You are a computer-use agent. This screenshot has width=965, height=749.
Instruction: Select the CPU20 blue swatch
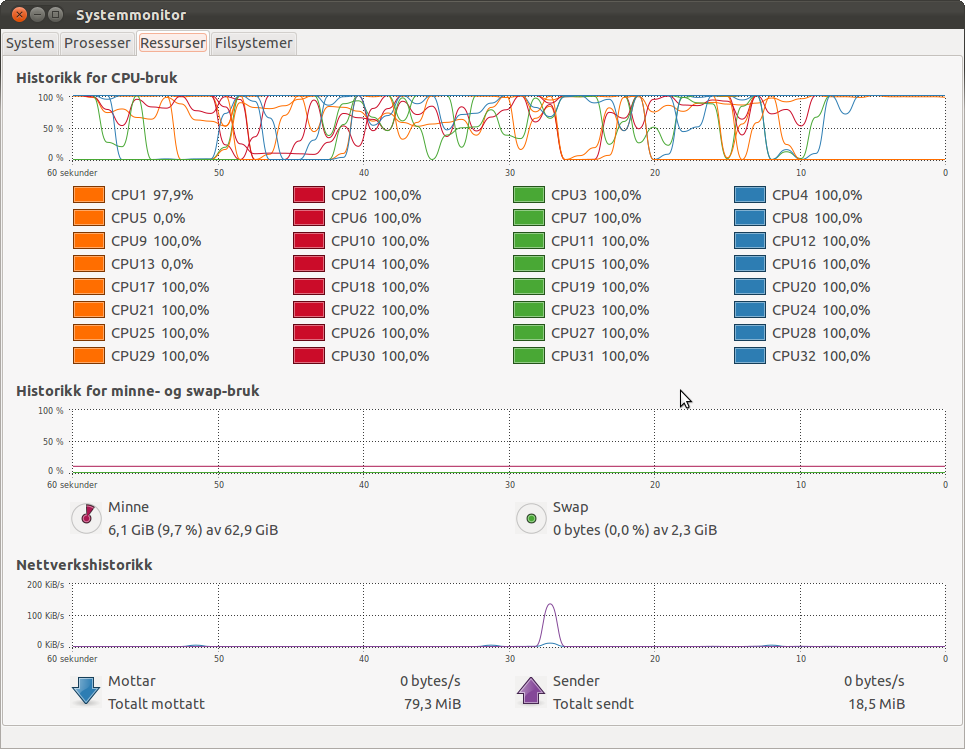pyautogui.click(x=750, y=287)
